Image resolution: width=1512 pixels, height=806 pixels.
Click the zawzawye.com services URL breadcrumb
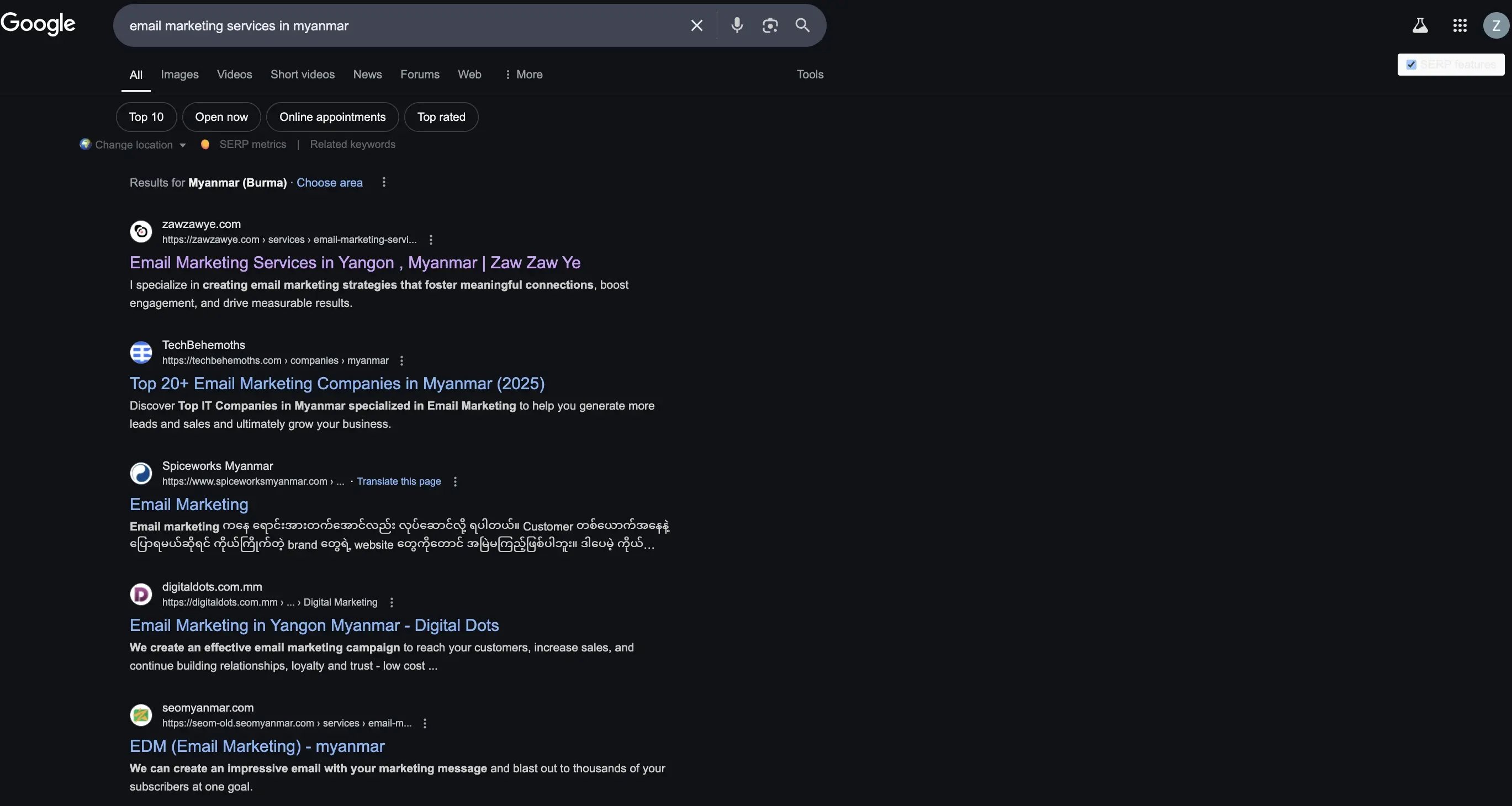[289, 240]
